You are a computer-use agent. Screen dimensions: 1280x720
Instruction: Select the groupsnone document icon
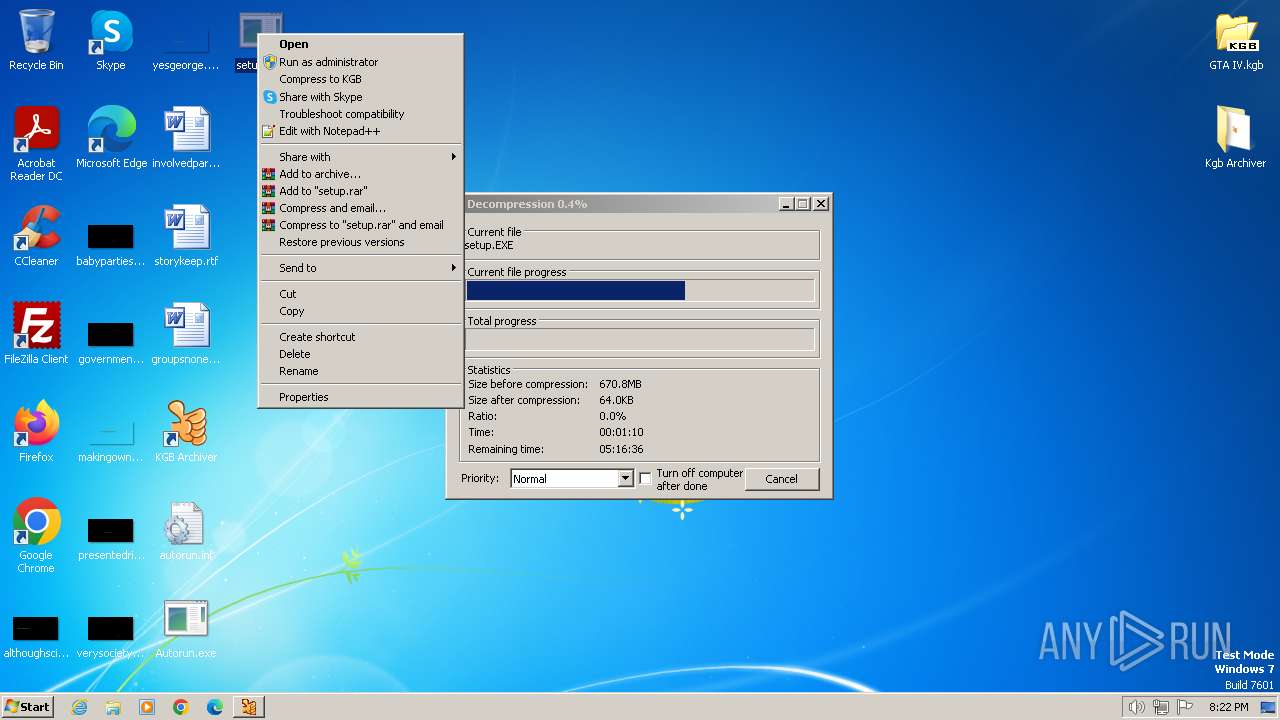[x=186, y=333]
